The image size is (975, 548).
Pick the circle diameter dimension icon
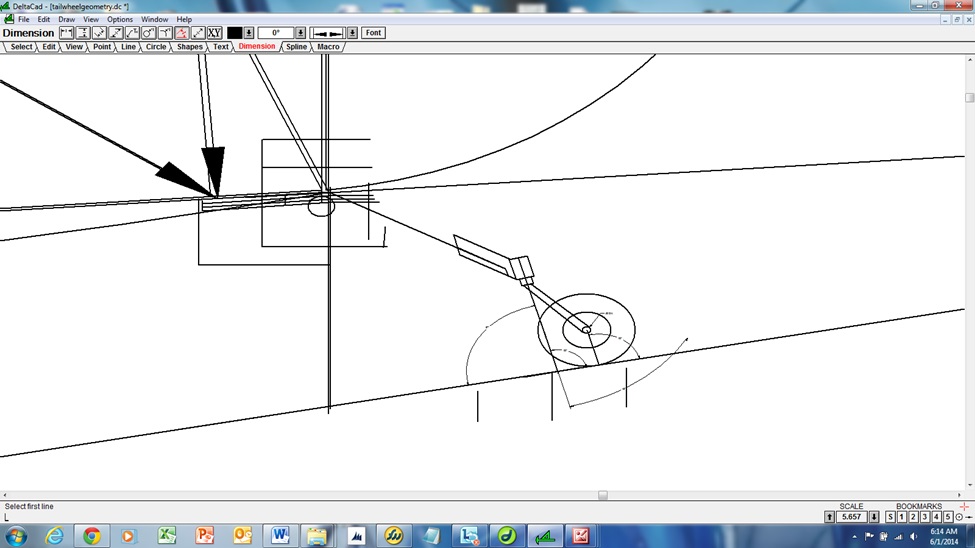pyautogui.click(x=149, y=33)
